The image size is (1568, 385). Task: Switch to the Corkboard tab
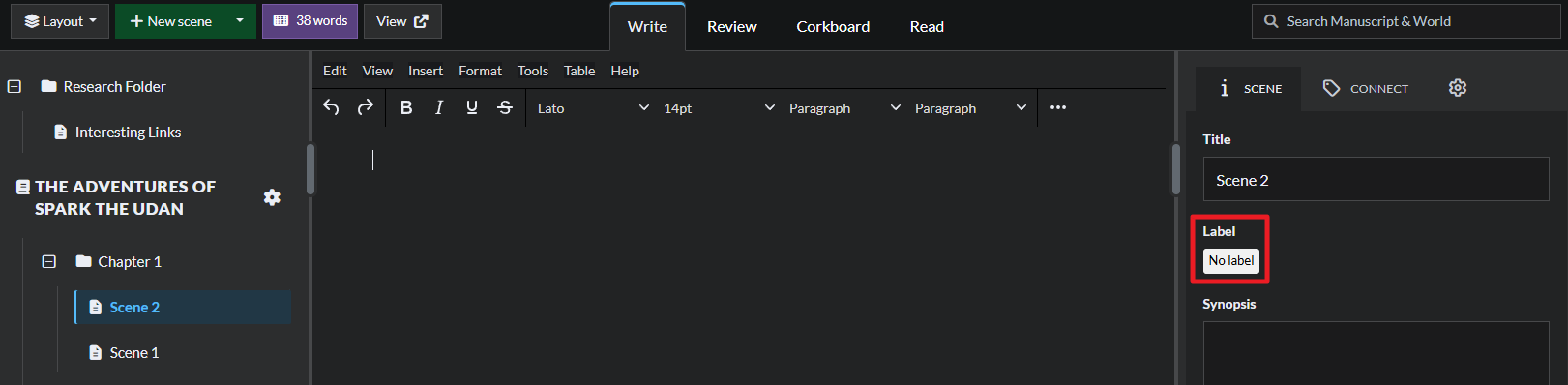pos(833,27)
